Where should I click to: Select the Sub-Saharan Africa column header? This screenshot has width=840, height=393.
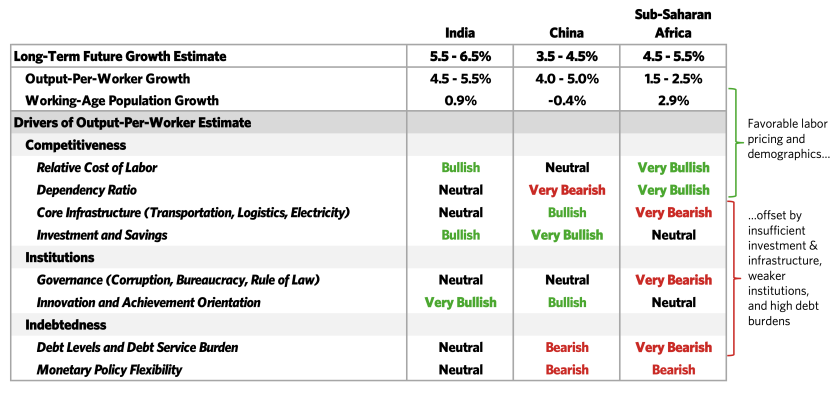[x=673, y=24]
